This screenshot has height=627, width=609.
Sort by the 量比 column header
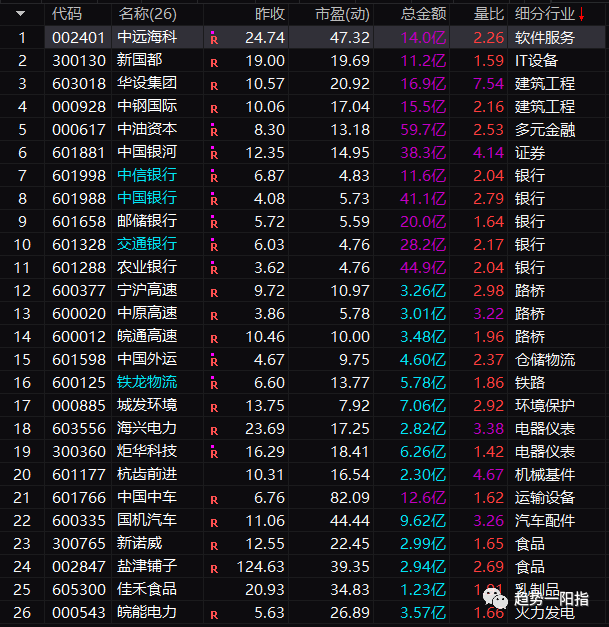[488, 14]
